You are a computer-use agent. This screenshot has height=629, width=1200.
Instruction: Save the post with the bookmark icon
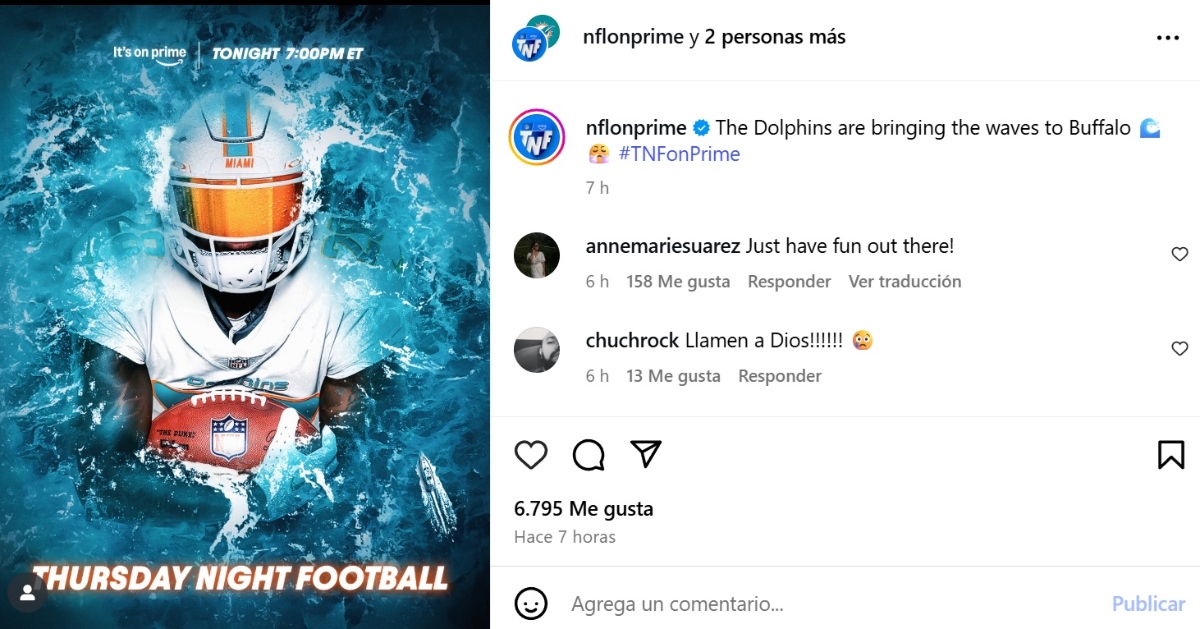pyautogui.click(x=1171, y=455)
